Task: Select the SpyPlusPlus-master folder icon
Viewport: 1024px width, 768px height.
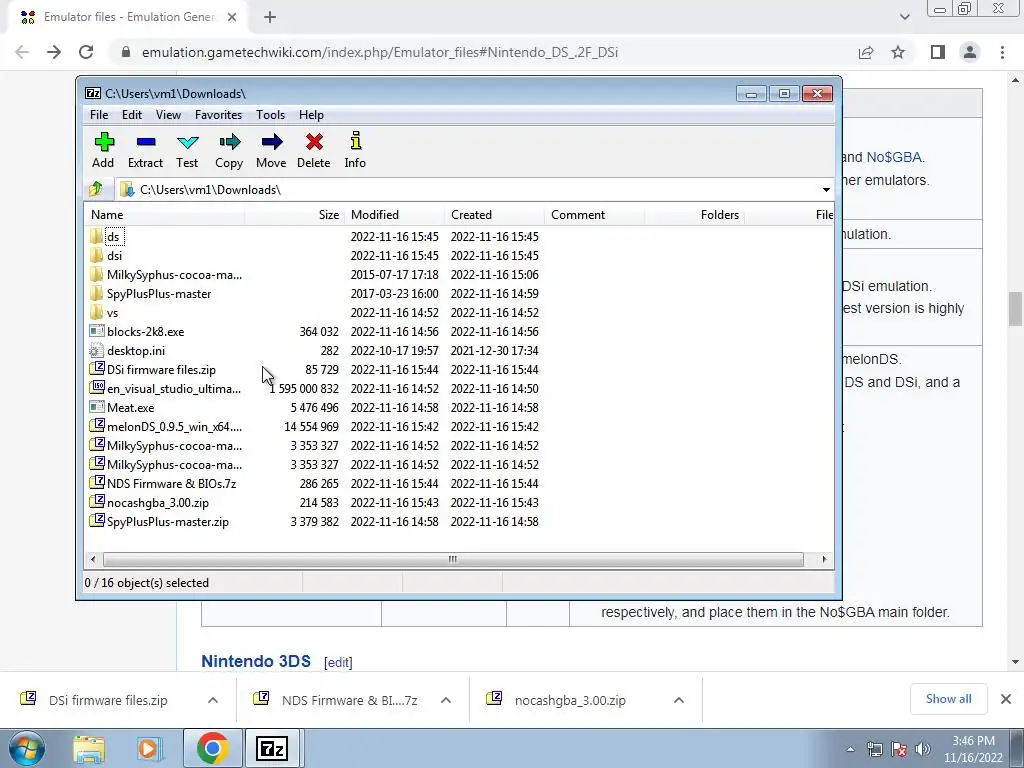Action: [x=97, y=293]
